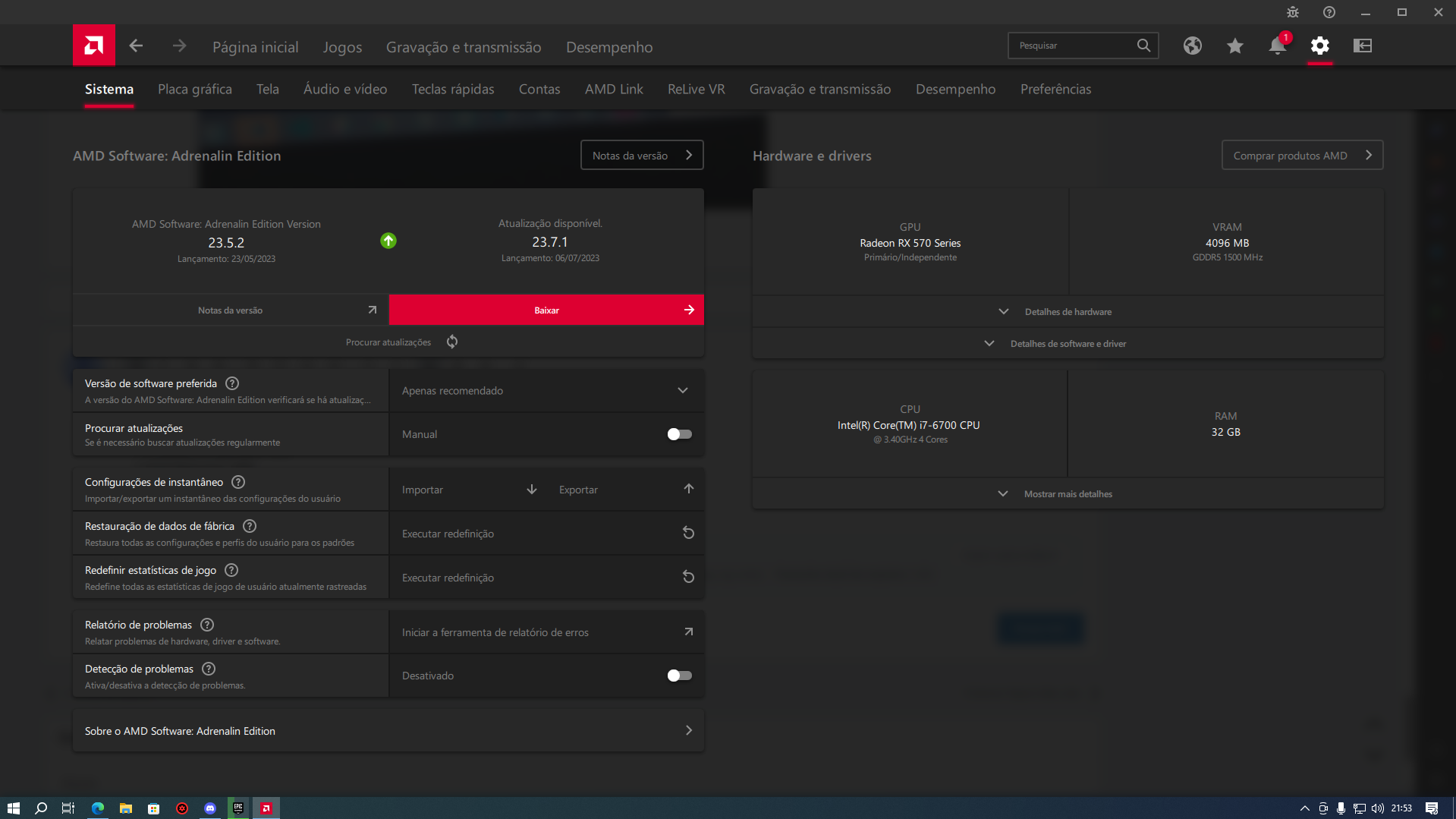Screen dimensions: 1456x819
Task: Switch to the Preferências tab
Action: pos(1055,89)
